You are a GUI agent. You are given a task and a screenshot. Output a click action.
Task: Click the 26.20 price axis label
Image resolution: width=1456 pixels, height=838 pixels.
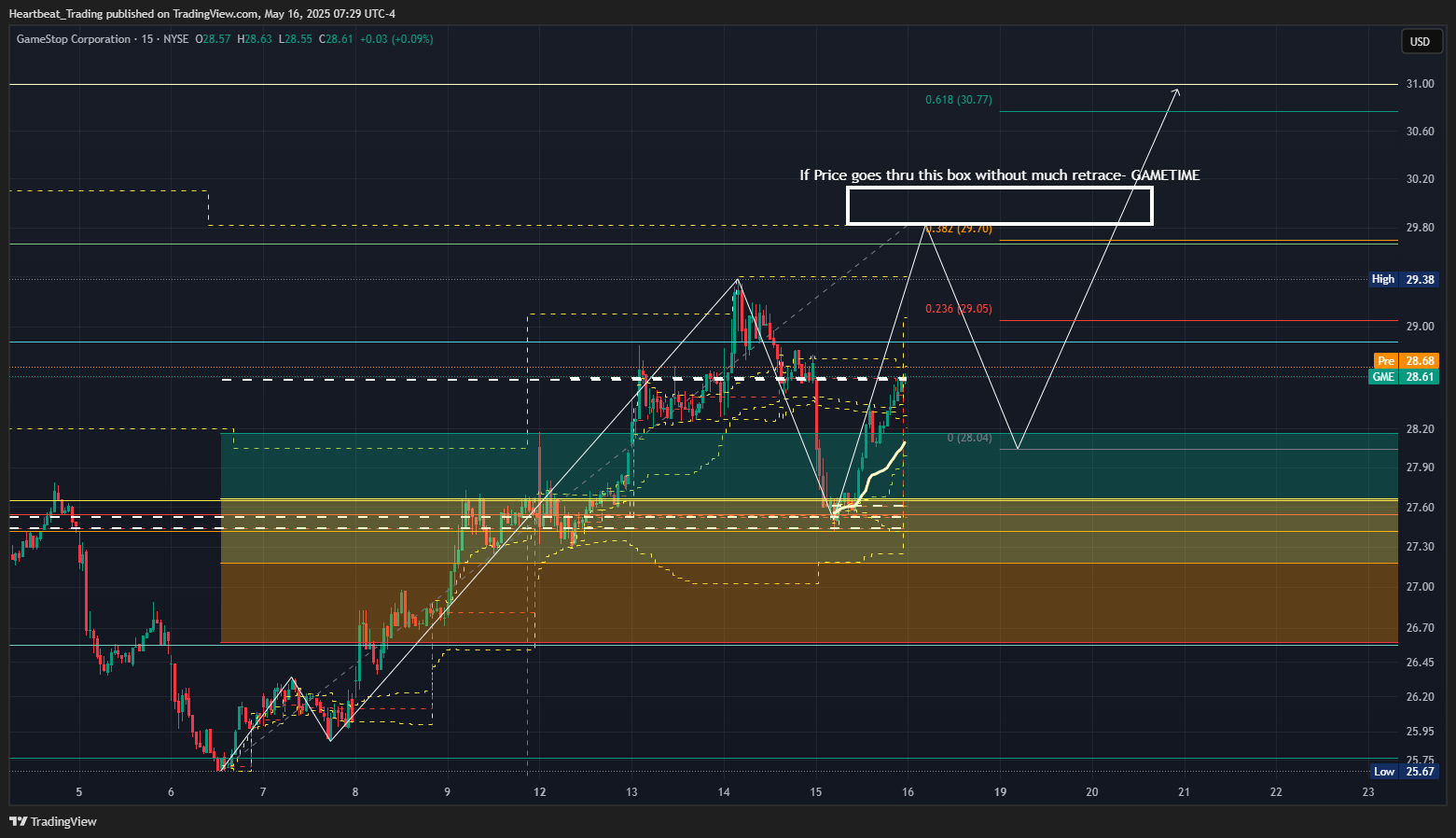click(1421, 697)
